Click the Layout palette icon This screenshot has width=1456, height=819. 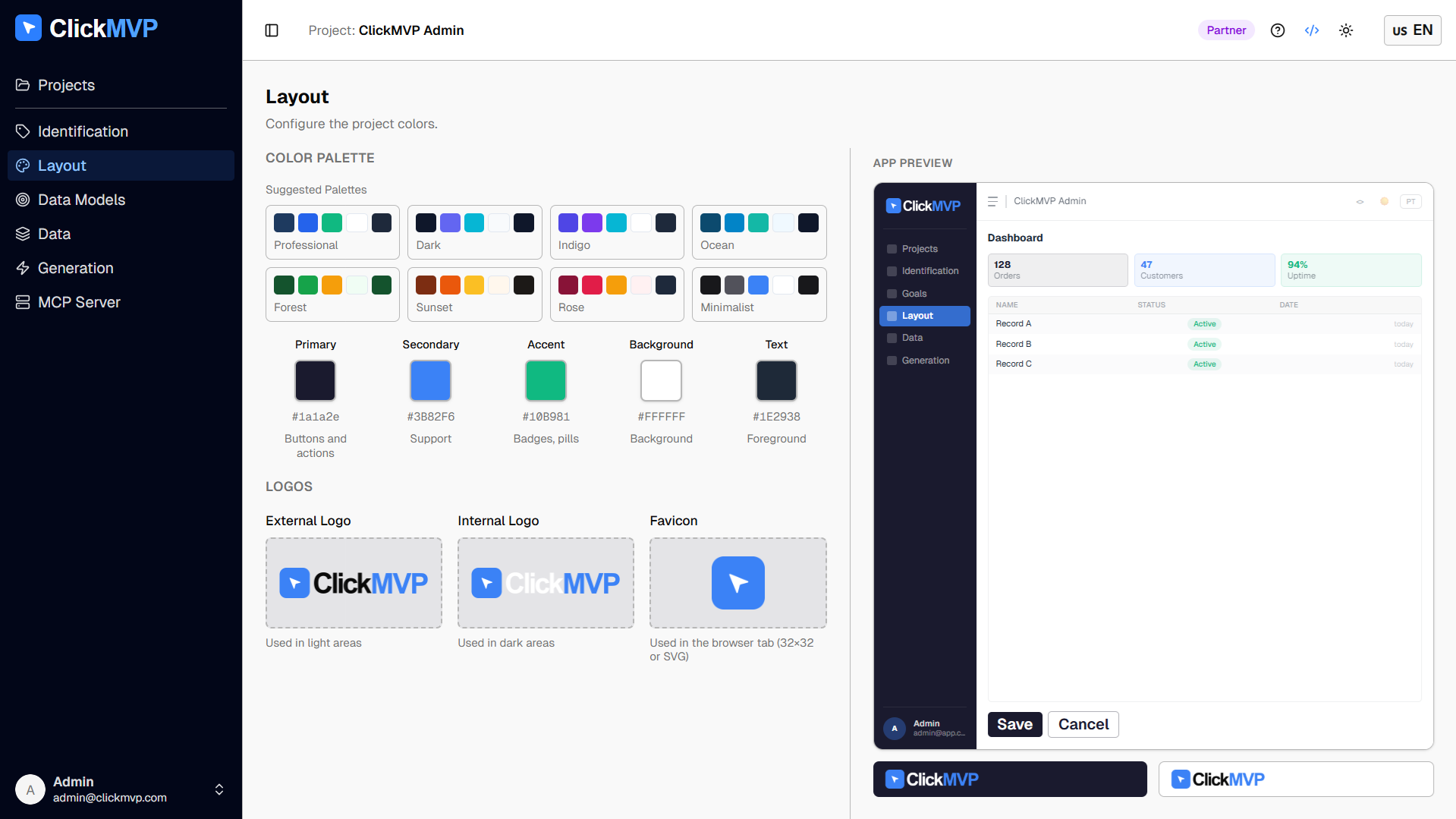(x=23, y=165)
